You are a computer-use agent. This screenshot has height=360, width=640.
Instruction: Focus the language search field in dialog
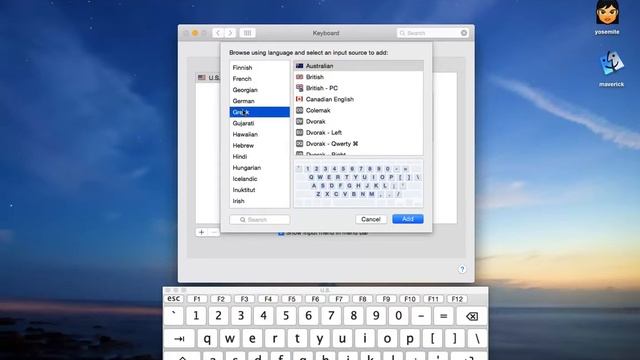260,220
